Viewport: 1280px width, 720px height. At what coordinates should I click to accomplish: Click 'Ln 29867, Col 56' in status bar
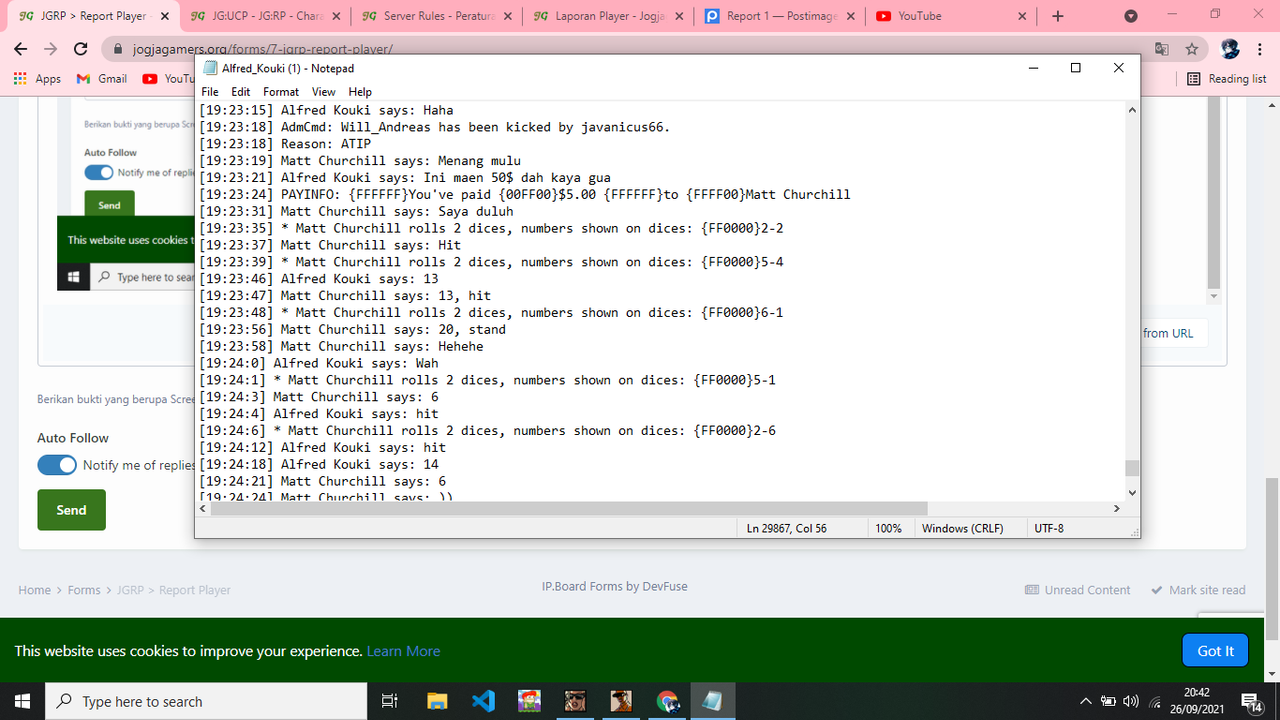[x=786, y=528]
